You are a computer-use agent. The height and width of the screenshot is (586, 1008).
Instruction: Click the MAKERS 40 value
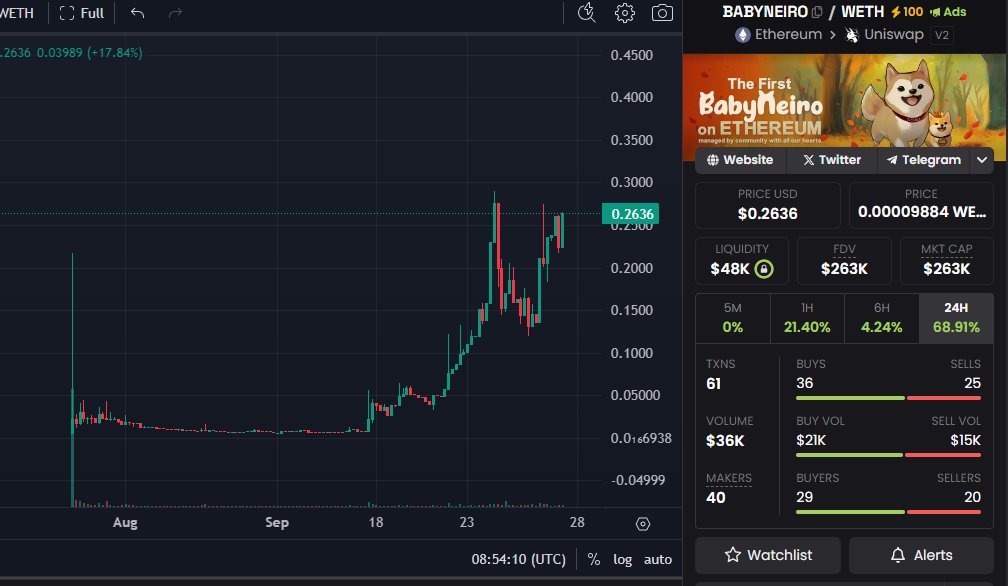(716, 497)
